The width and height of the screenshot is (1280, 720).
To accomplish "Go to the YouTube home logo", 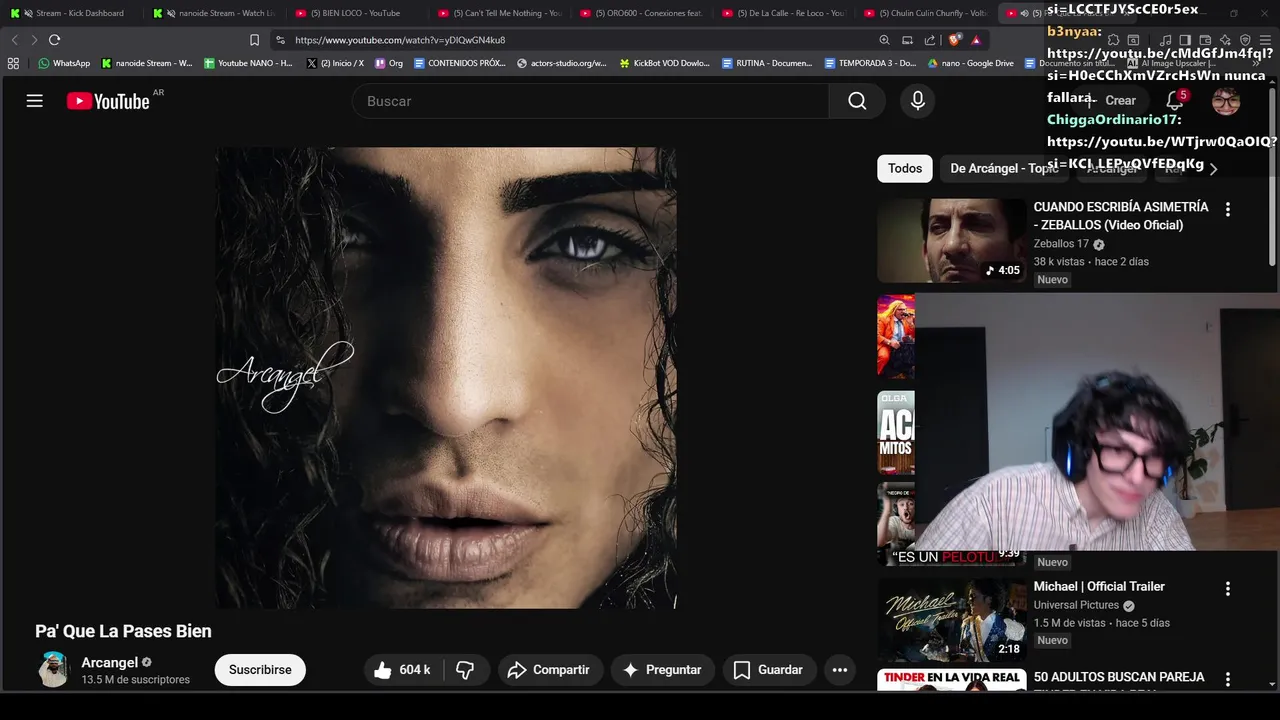I will coord(108,101).
